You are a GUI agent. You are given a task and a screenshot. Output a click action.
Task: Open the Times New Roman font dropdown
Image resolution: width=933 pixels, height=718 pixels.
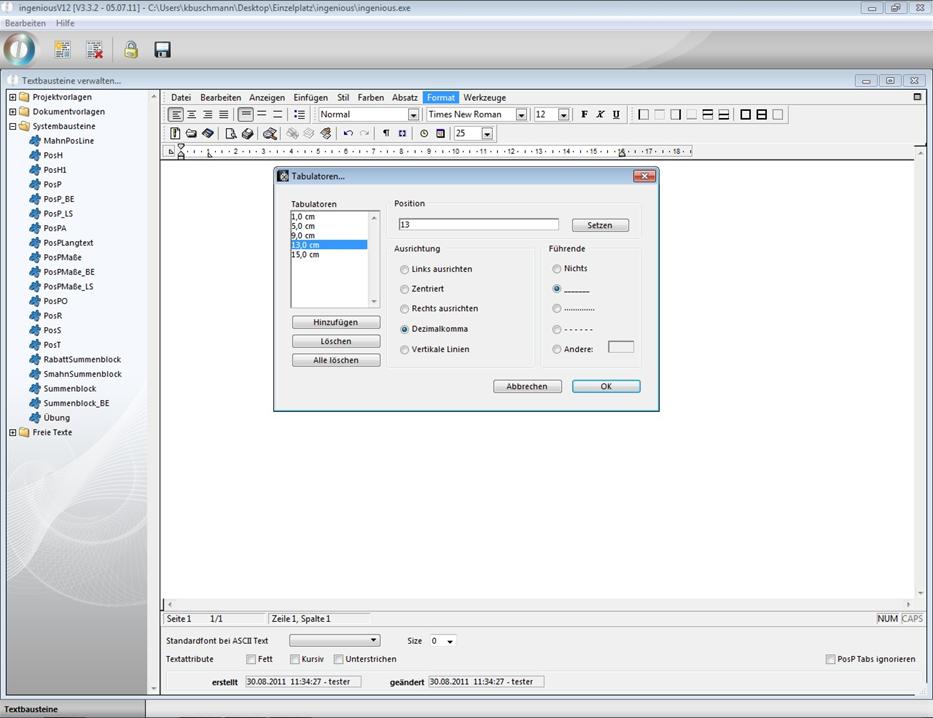(520, 115)
